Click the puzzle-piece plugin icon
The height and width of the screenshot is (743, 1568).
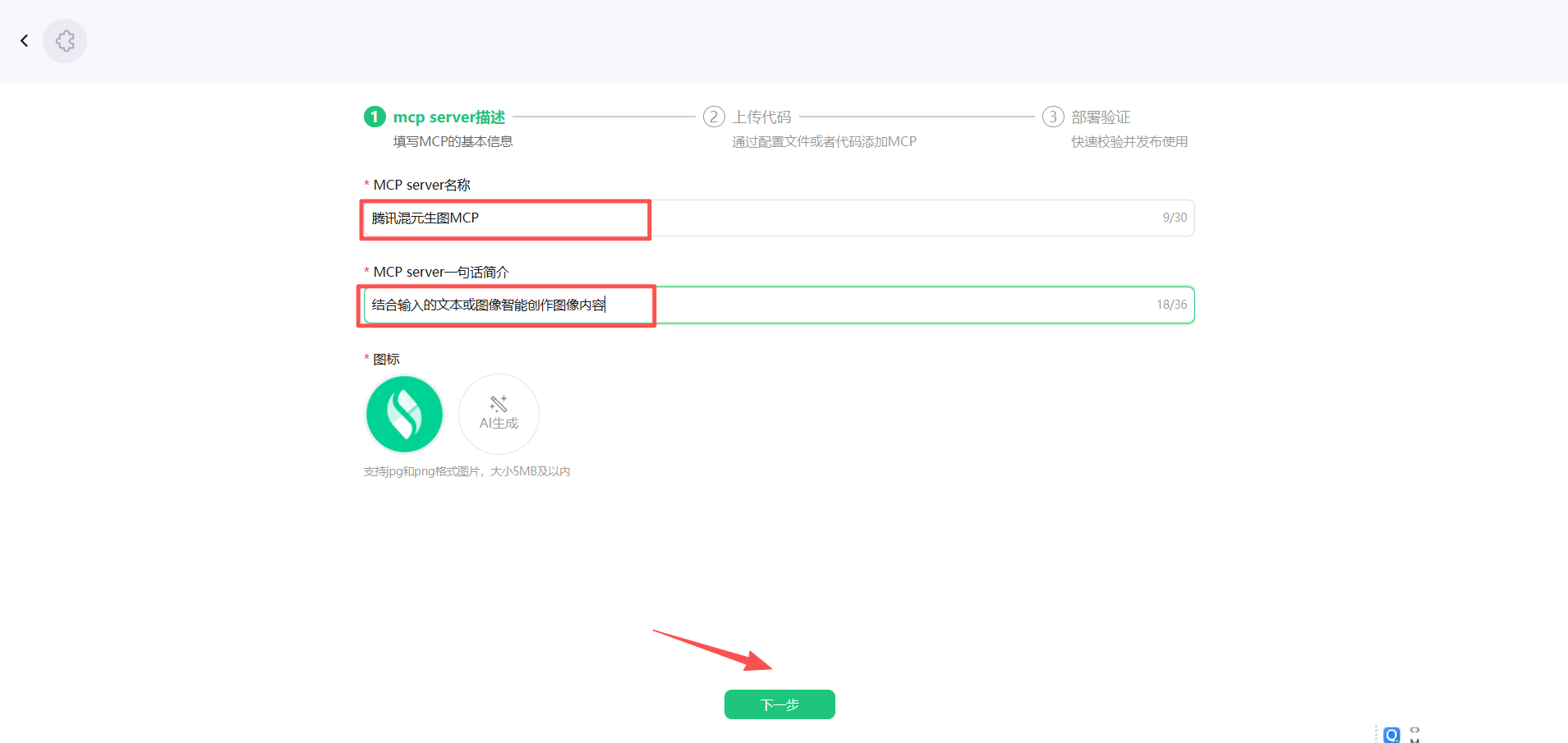(x=65, y=41)
